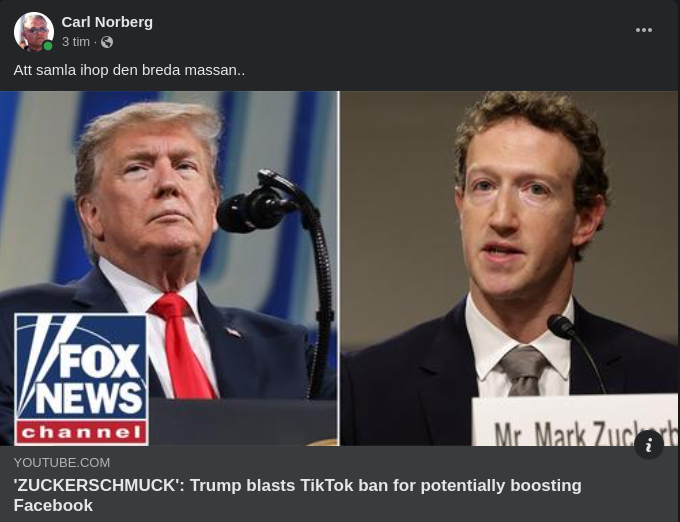Click the Fox News channel logo
680x522 pixels.
pos(82,379)
